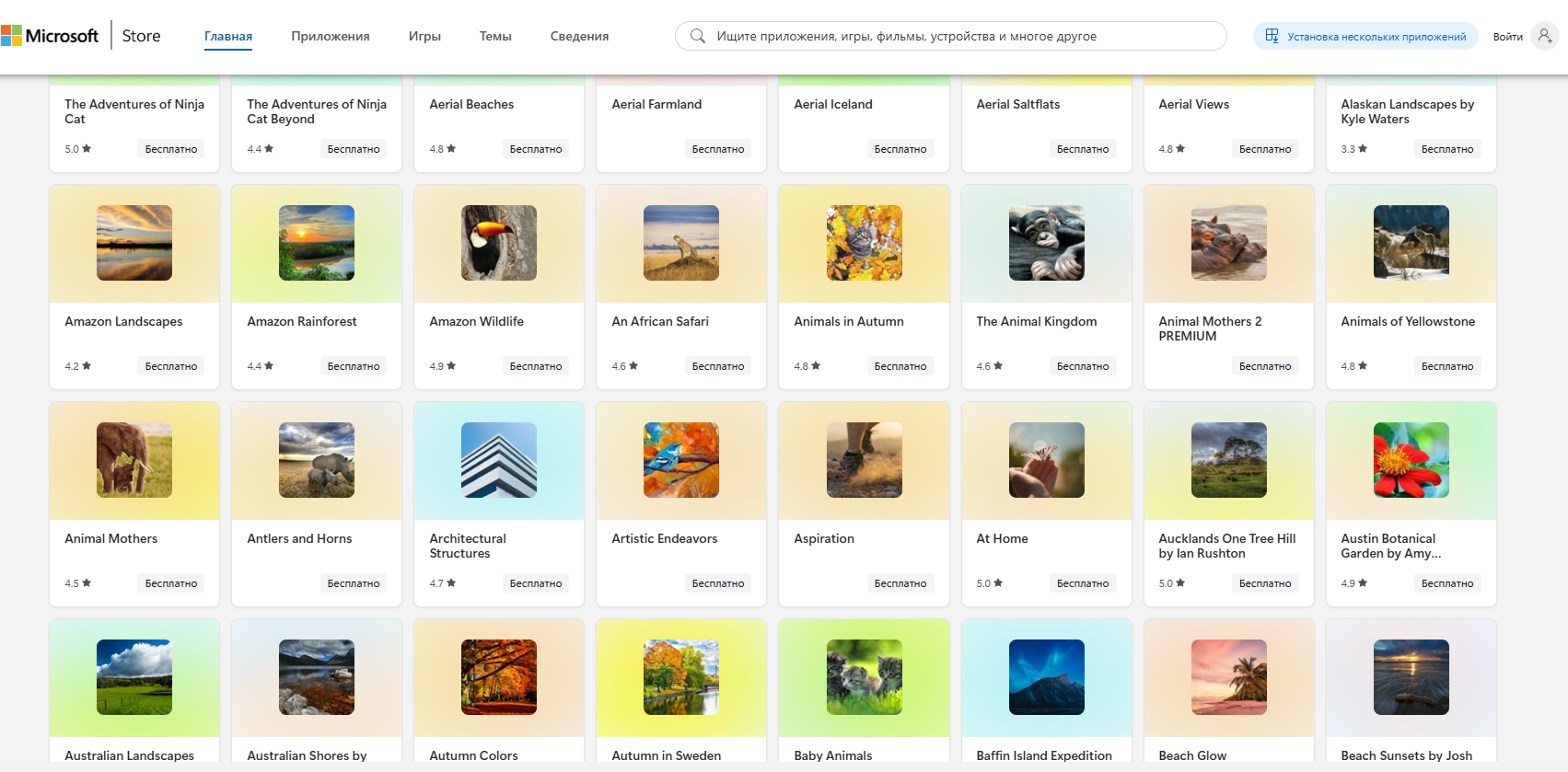Screen dimensions: 1568x772
Task: Click Бесплатно for Aerial Iceland
Action: point(900,149)
